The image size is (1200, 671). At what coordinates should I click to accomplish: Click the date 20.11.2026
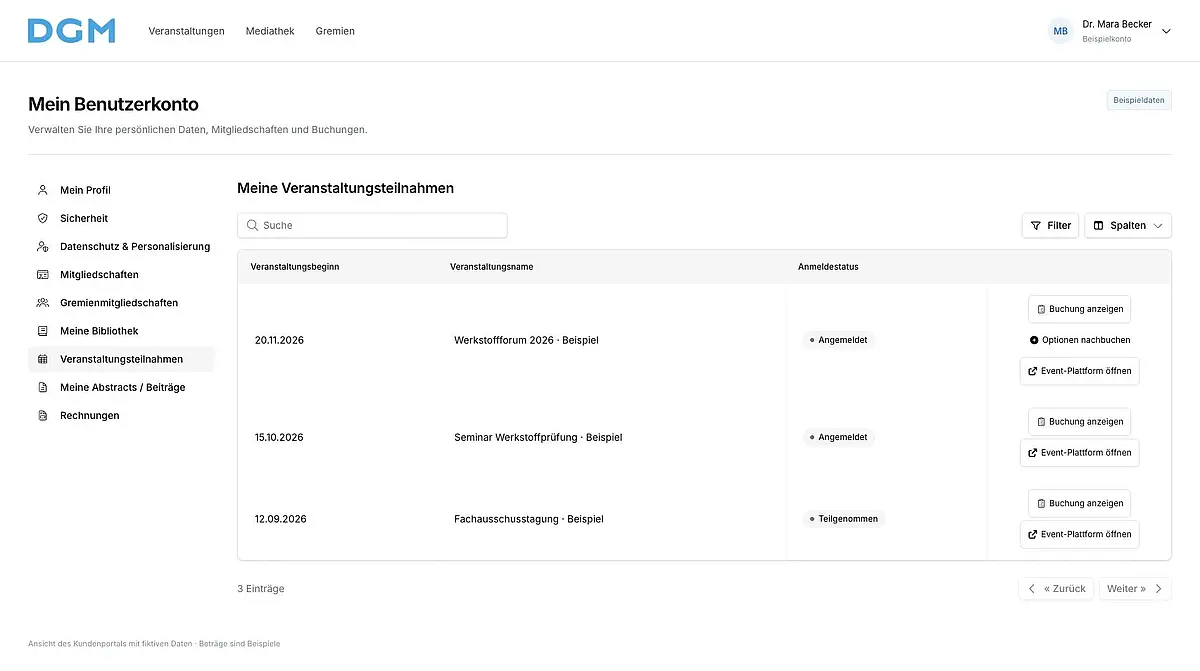279,340
